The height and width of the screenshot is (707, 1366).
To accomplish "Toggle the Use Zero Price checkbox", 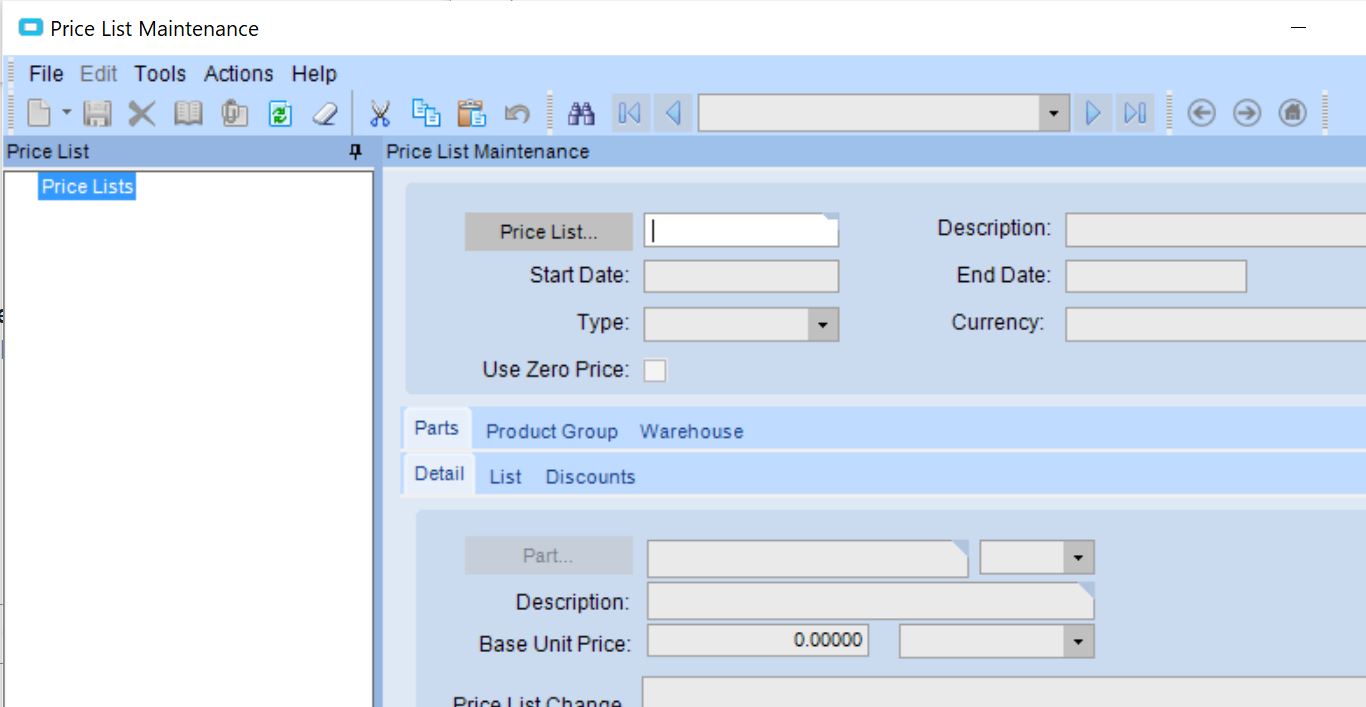I will [x=654, y=371].
